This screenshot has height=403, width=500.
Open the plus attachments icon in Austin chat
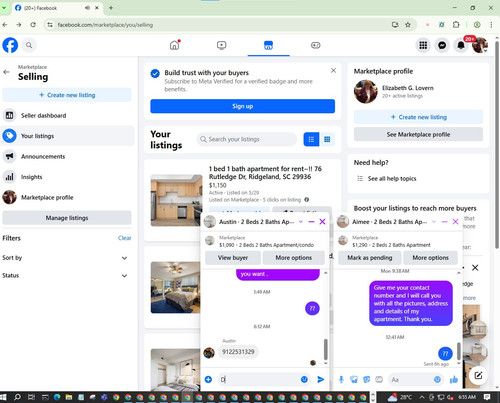(x=208, y=379)
